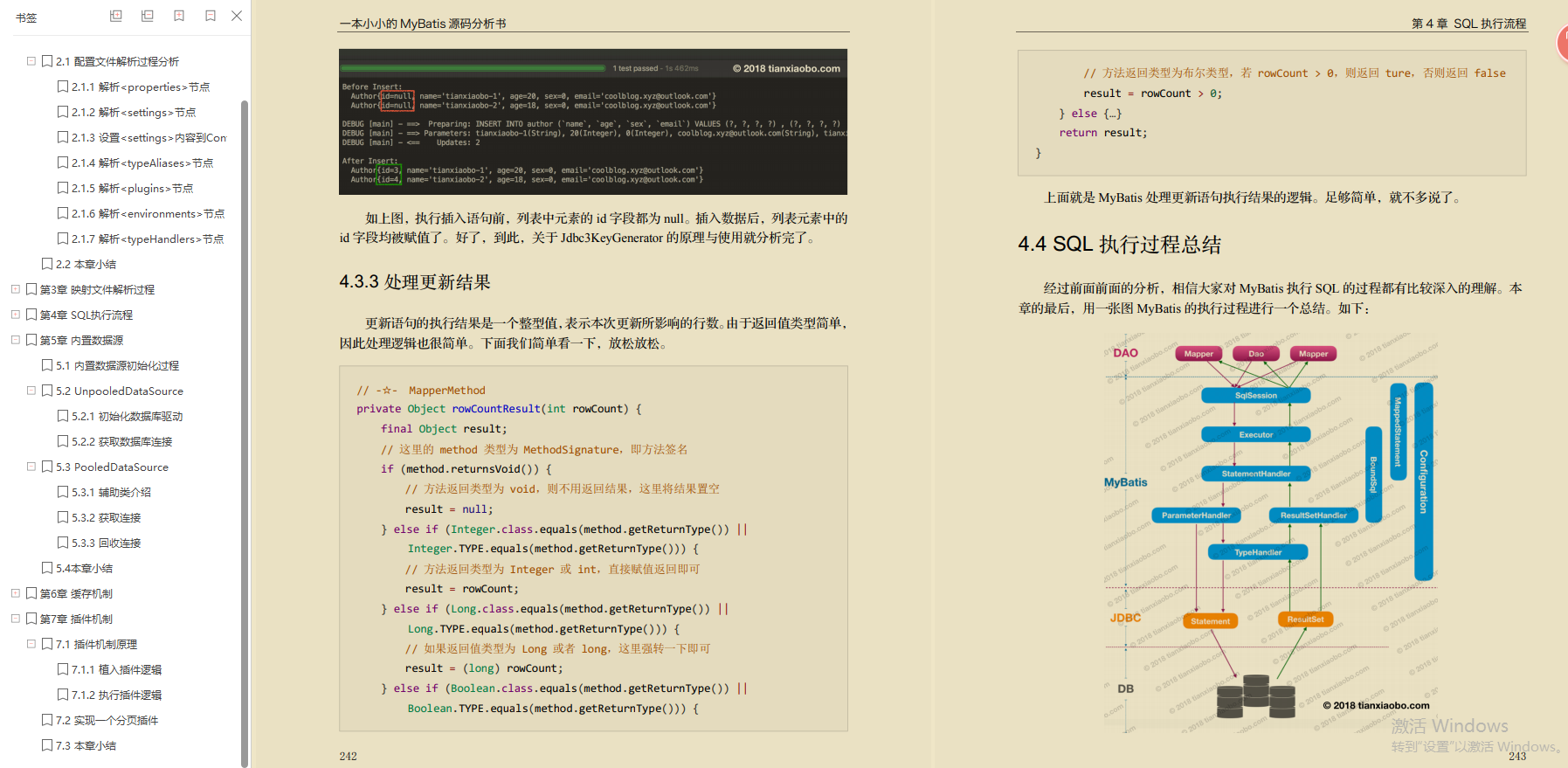
Task: Collapse the 5.2 UnpooledDataSource node
Action: [31, 391]
